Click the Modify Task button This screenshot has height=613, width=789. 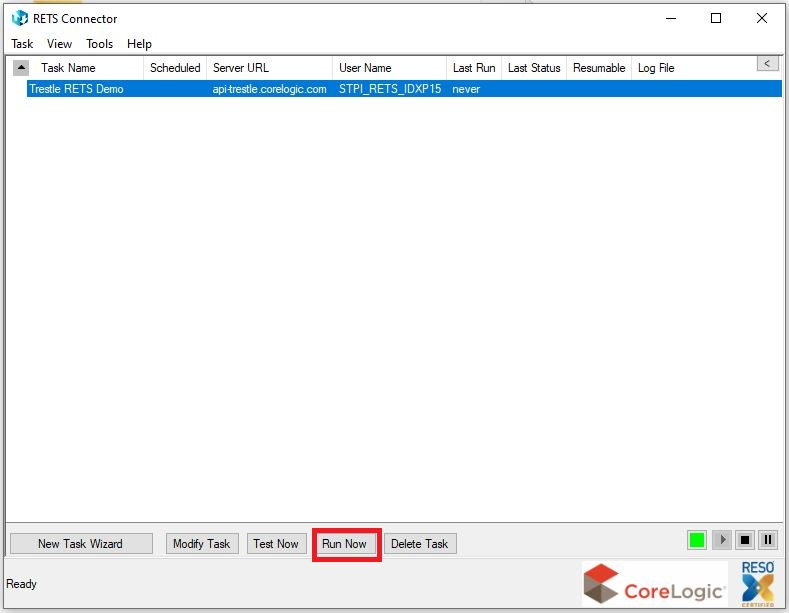tap(202, 544)
